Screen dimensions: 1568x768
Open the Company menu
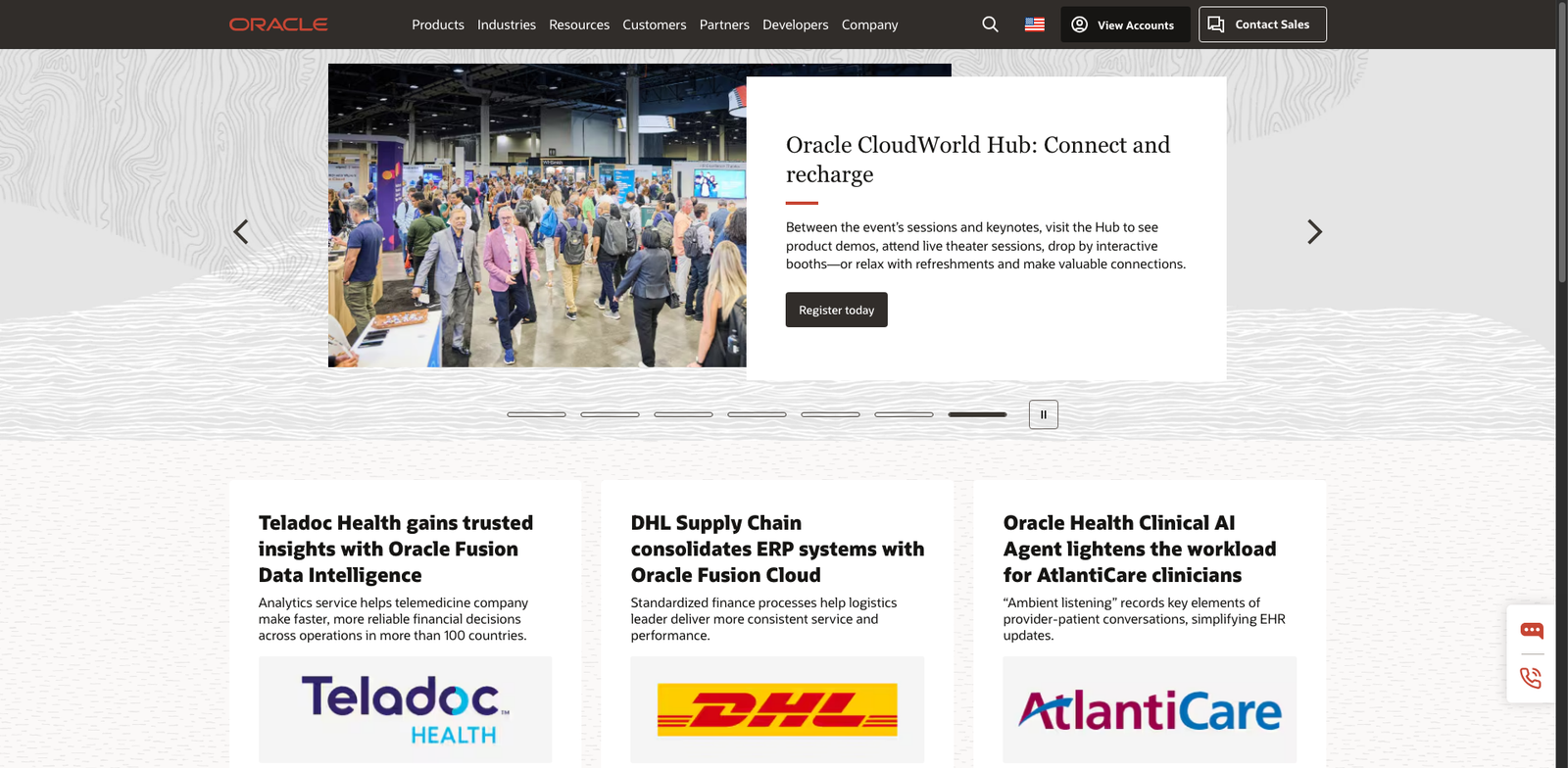click(870, 24)
